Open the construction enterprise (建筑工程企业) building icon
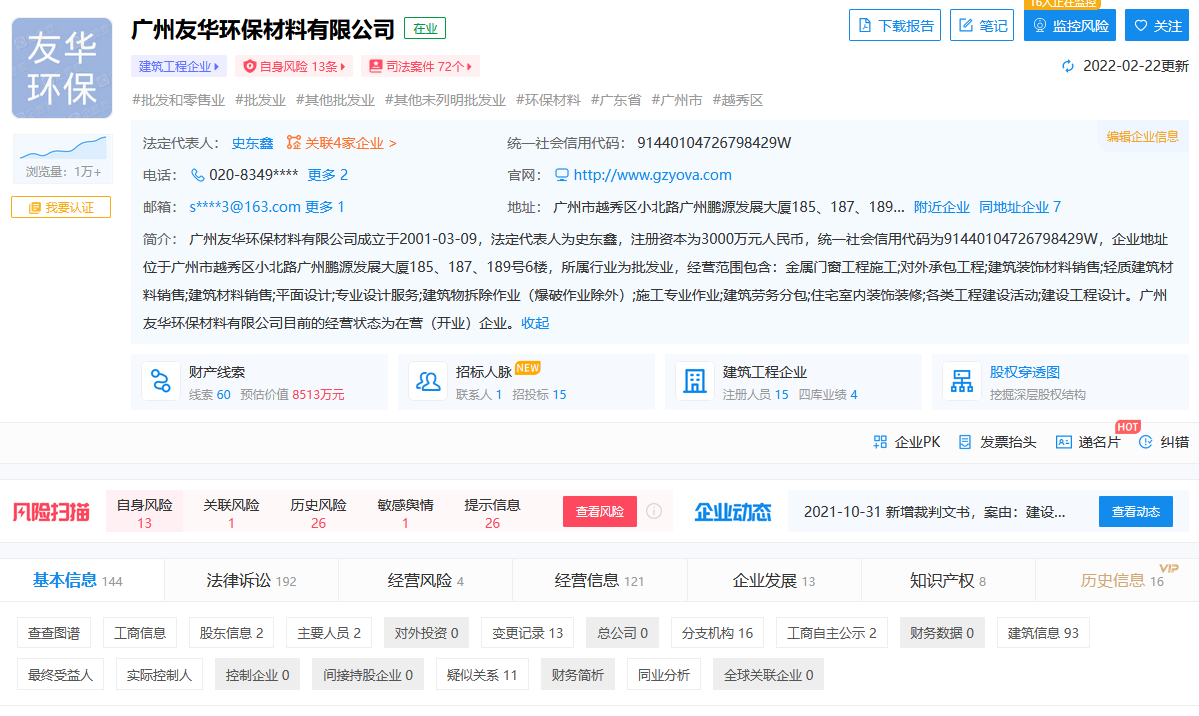Viewport: 1199px width, 716px height. coord(694,381)
